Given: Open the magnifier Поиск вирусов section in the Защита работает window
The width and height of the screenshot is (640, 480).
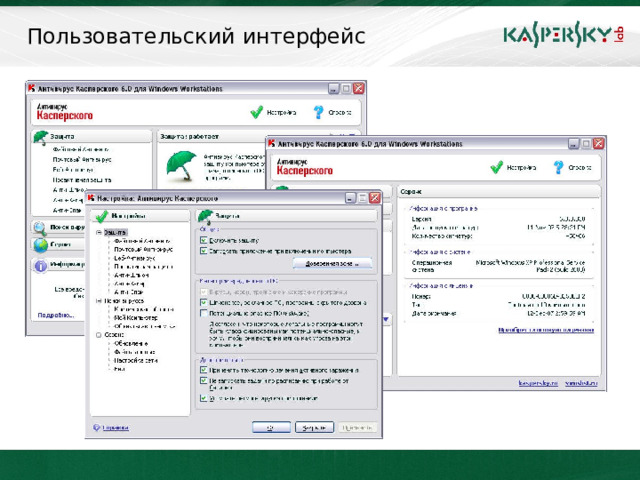Looking at the screenshot, I should pos(59,227).
